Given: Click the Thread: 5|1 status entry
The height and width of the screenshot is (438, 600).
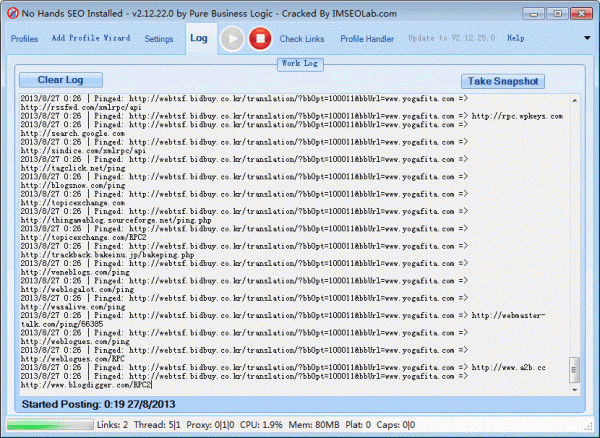Looking at the screenshot, I should (157, 425).
